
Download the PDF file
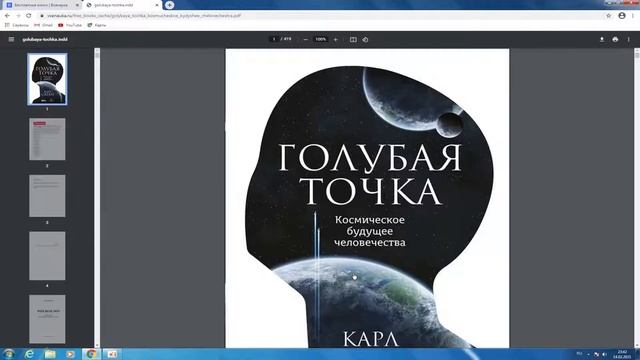coord(602,39)
